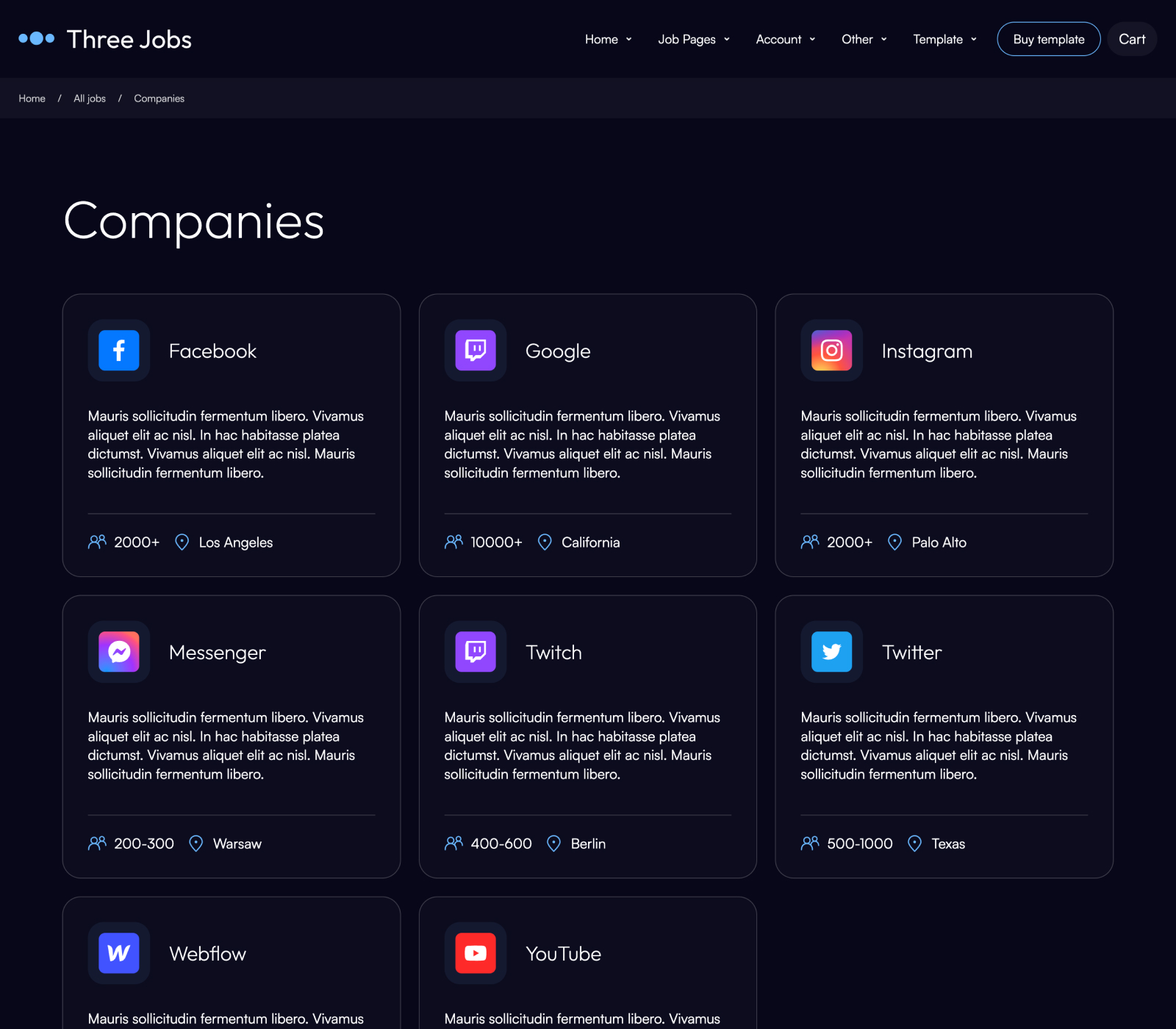Click the location pin next to Los Angeles

(182, 542)
